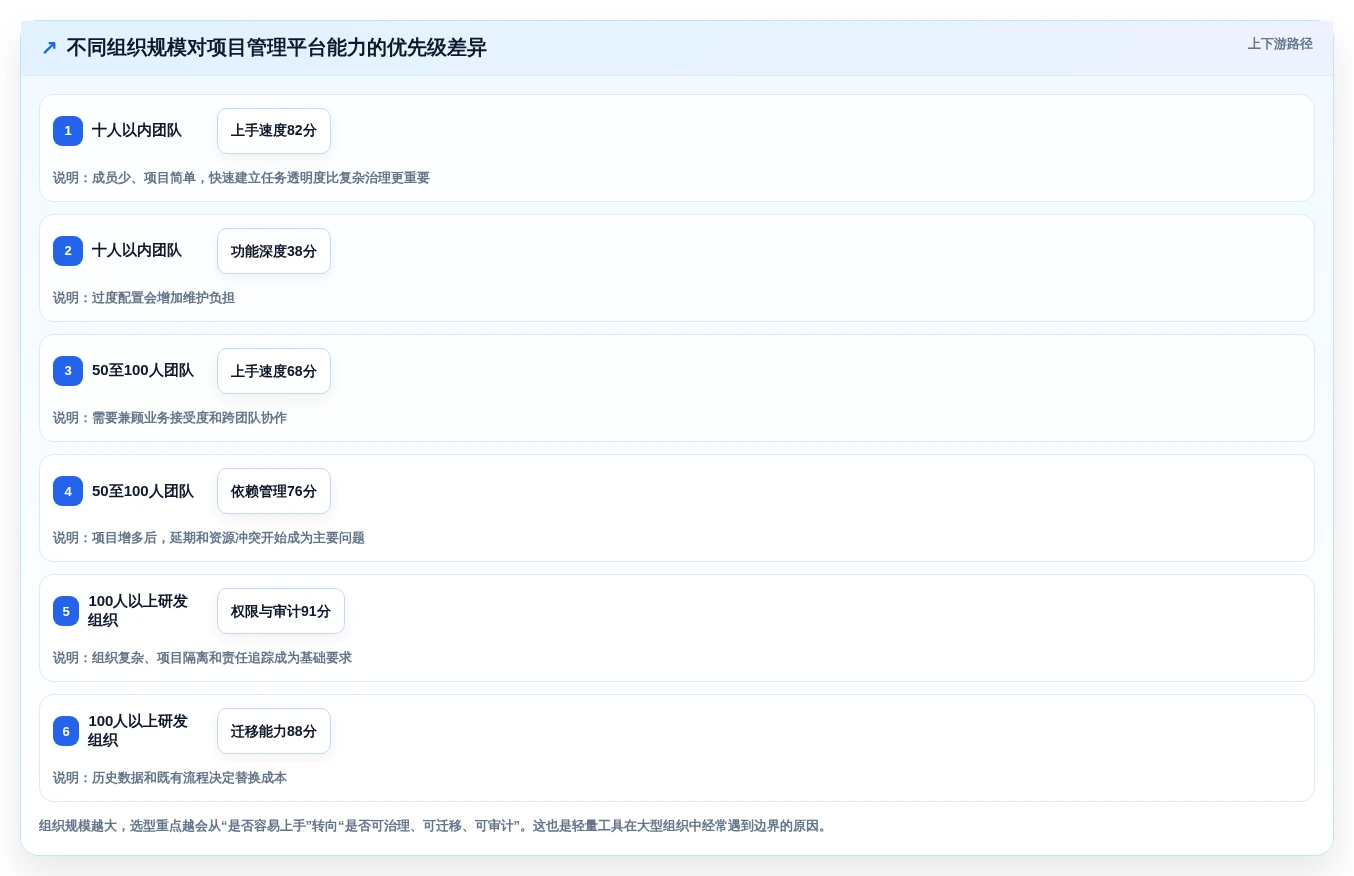Viewport: 1354px width, 876px height.
Task: Select the 权限与审计91分 chip
Action: 281,611
